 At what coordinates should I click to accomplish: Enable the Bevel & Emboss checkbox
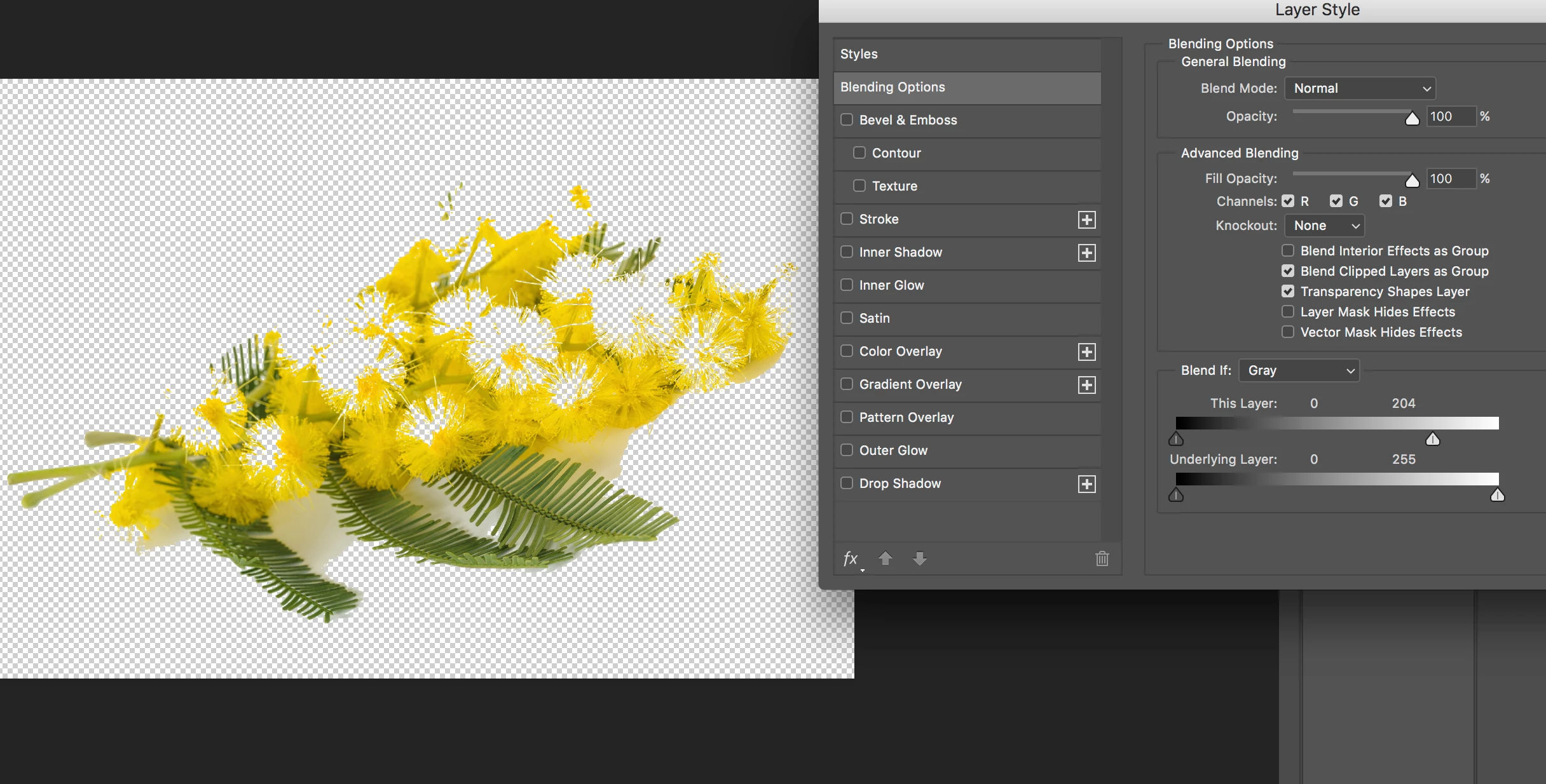[x=847, y=119]
